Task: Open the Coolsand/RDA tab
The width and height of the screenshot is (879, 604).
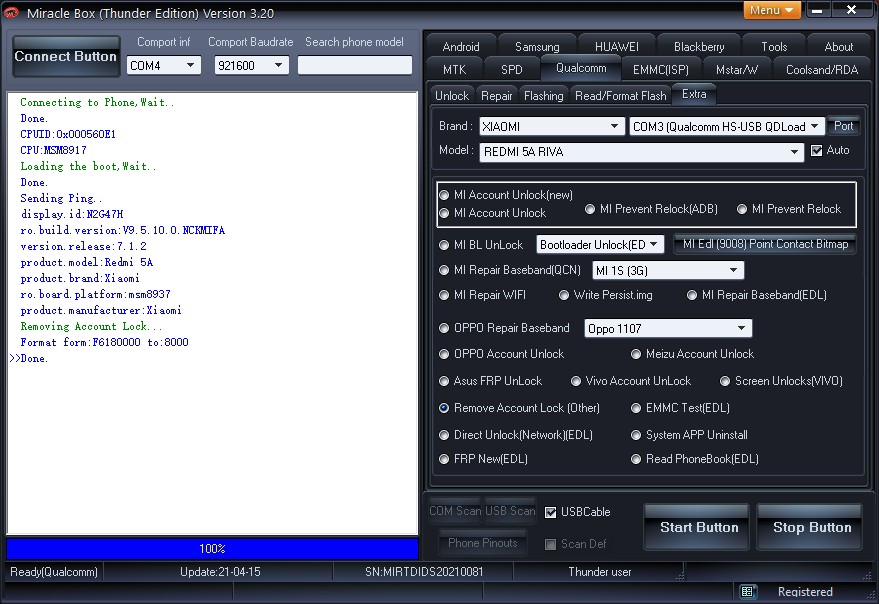Action: 822,70
